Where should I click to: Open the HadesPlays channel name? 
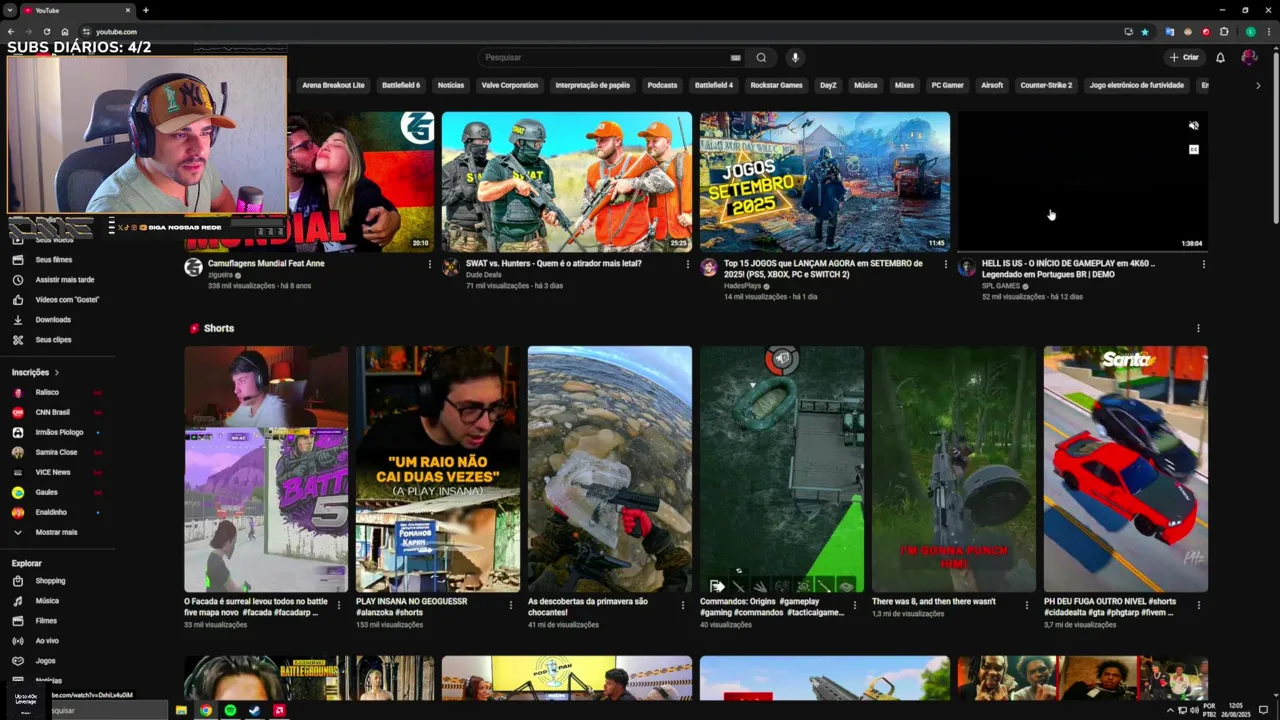pyautogui.click(x=742, y=286)
